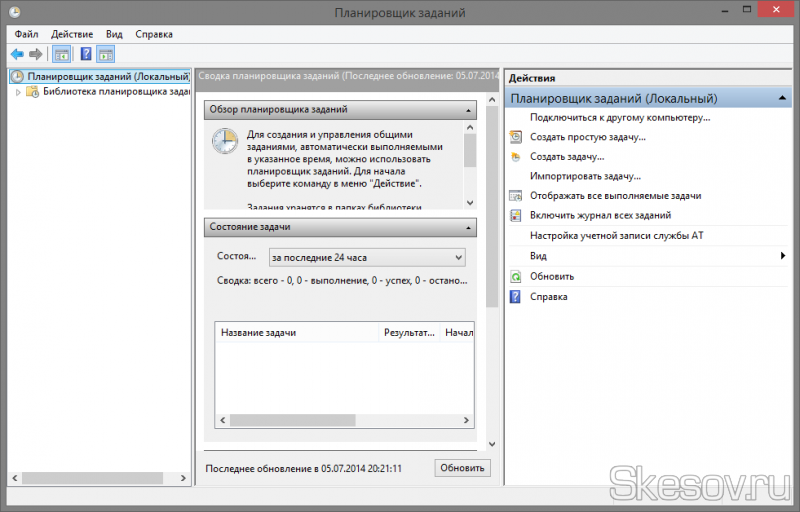Click the help icon beside Справка action
This screenshot has width=800, height=512.
click(515, 296)
